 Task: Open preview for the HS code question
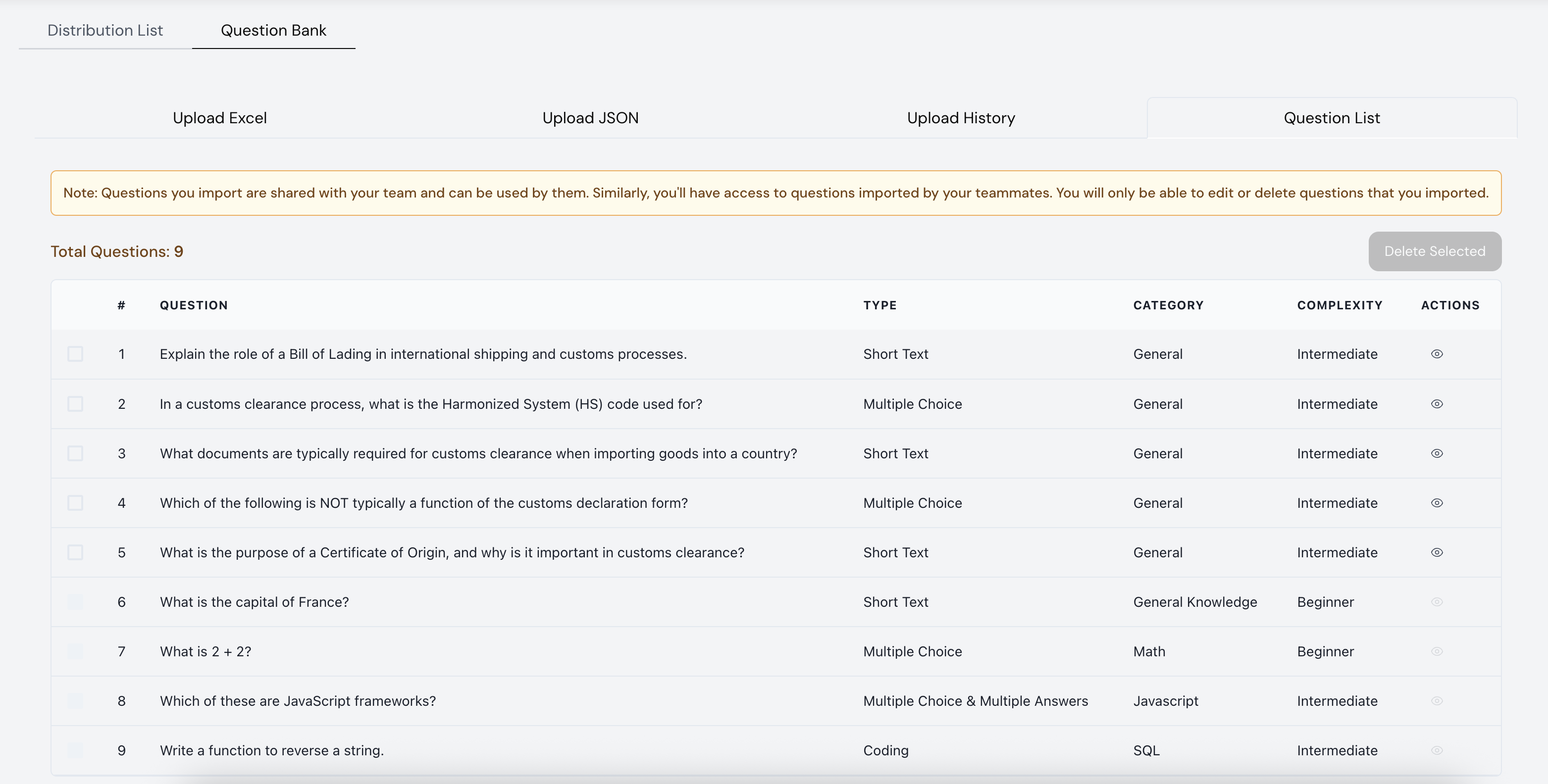(x=1438, y=404)
